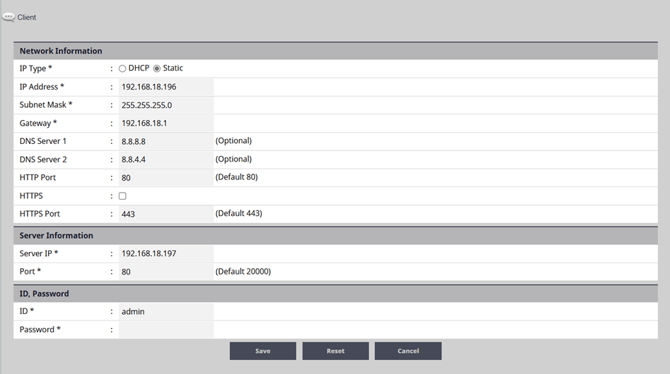The width and height of the screenshot is (670, 374).
Task: Edit the DNS Server 1 field
Action: click(166, 141)
